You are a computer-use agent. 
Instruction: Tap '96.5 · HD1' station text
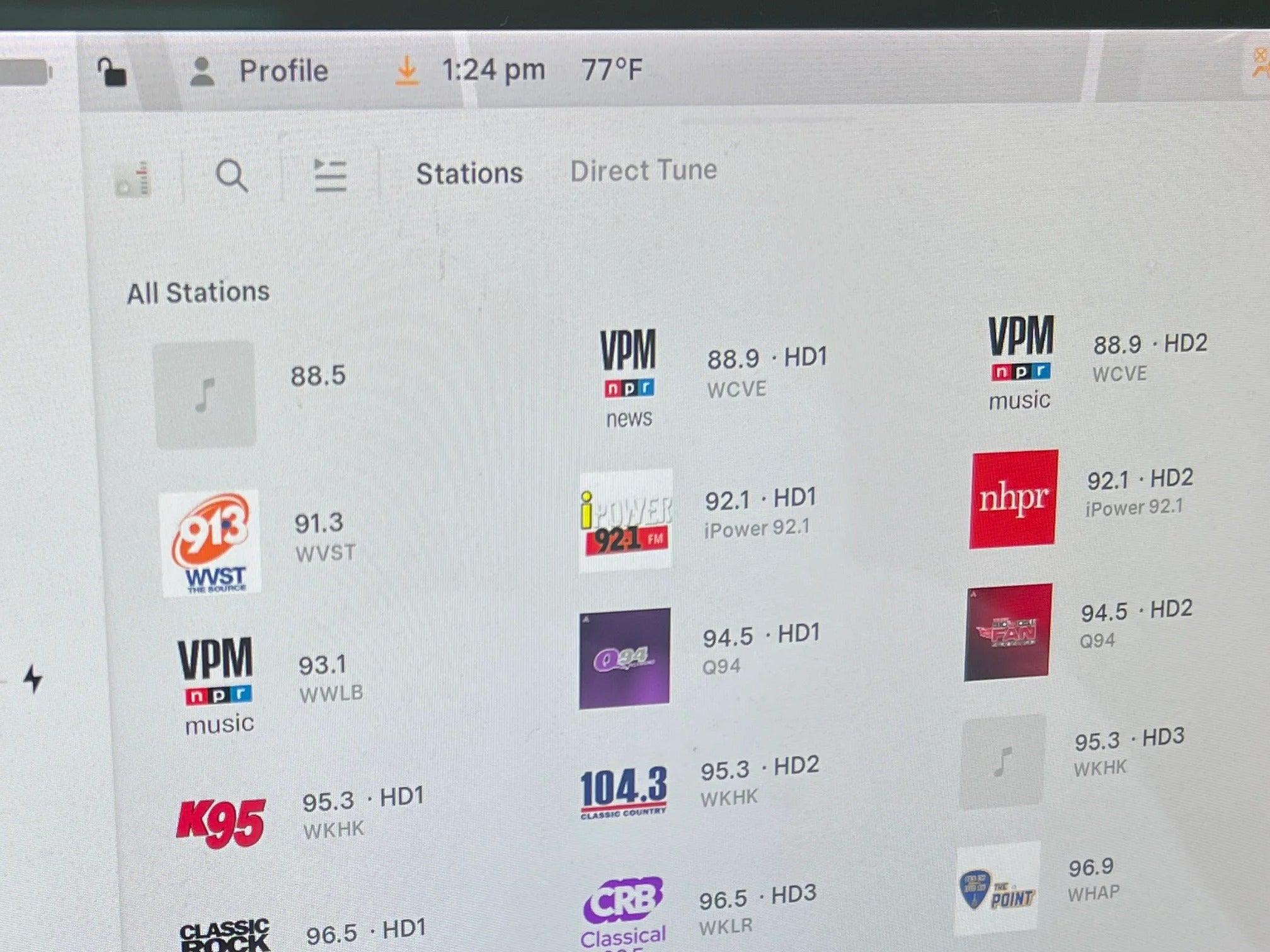pos(366,931)
